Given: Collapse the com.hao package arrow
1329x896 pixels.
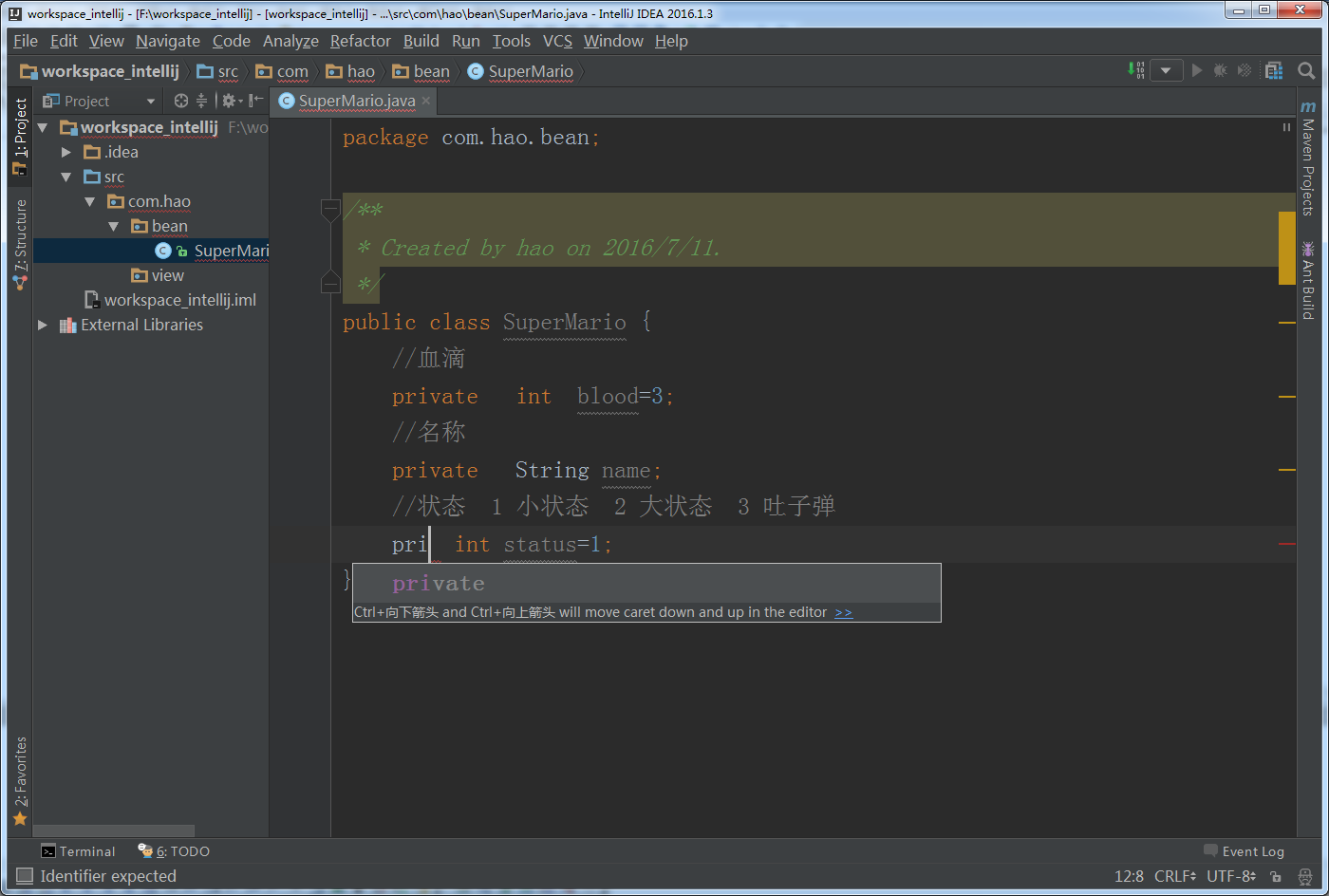Looking at the screenshot, I should point(89,201).
